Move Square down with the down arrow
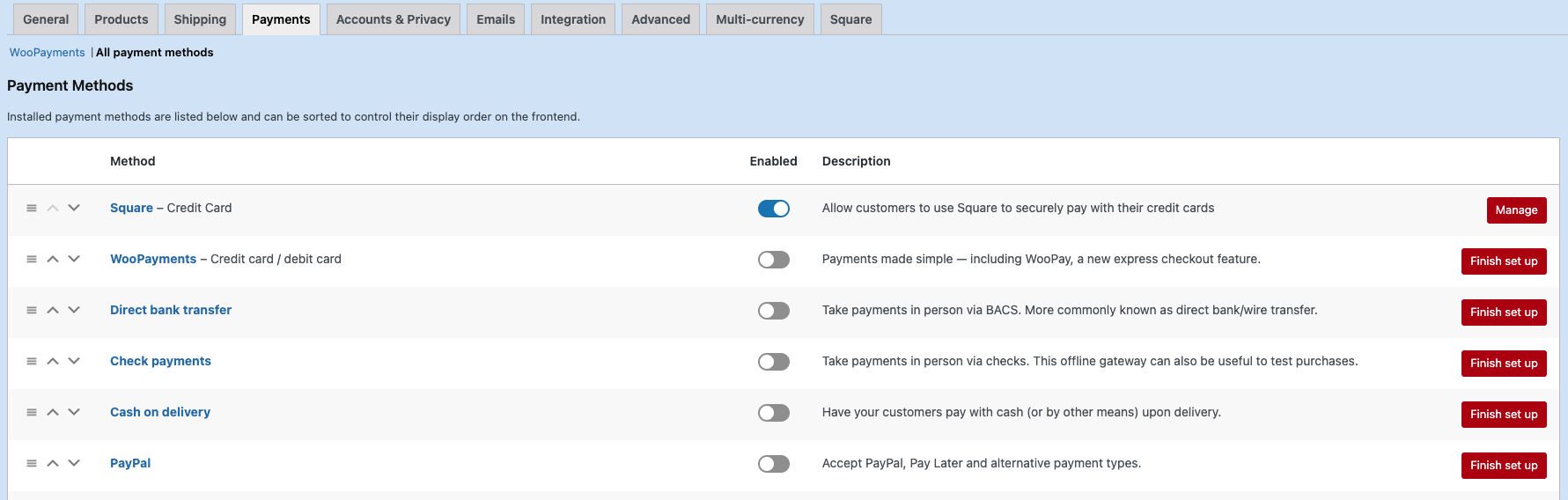 tap(74, 209)
